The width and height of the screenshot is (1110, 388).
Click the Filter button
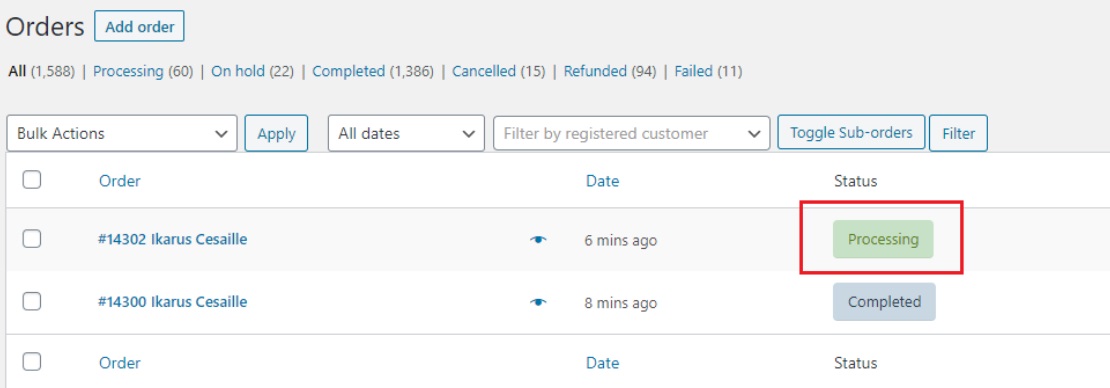(x=959, y=133)
